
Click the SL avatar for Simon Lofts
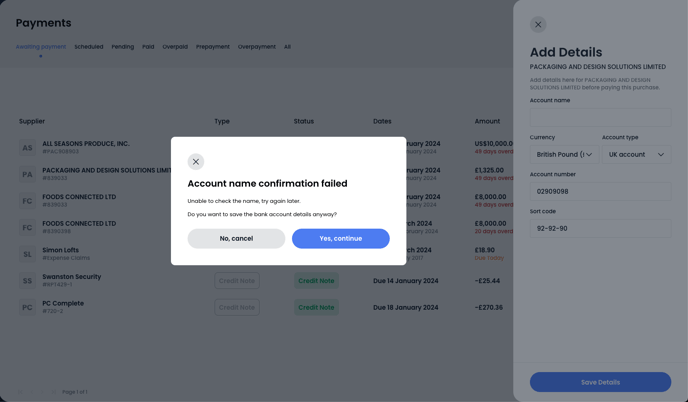pyautogui.click(x=27, y=254)
